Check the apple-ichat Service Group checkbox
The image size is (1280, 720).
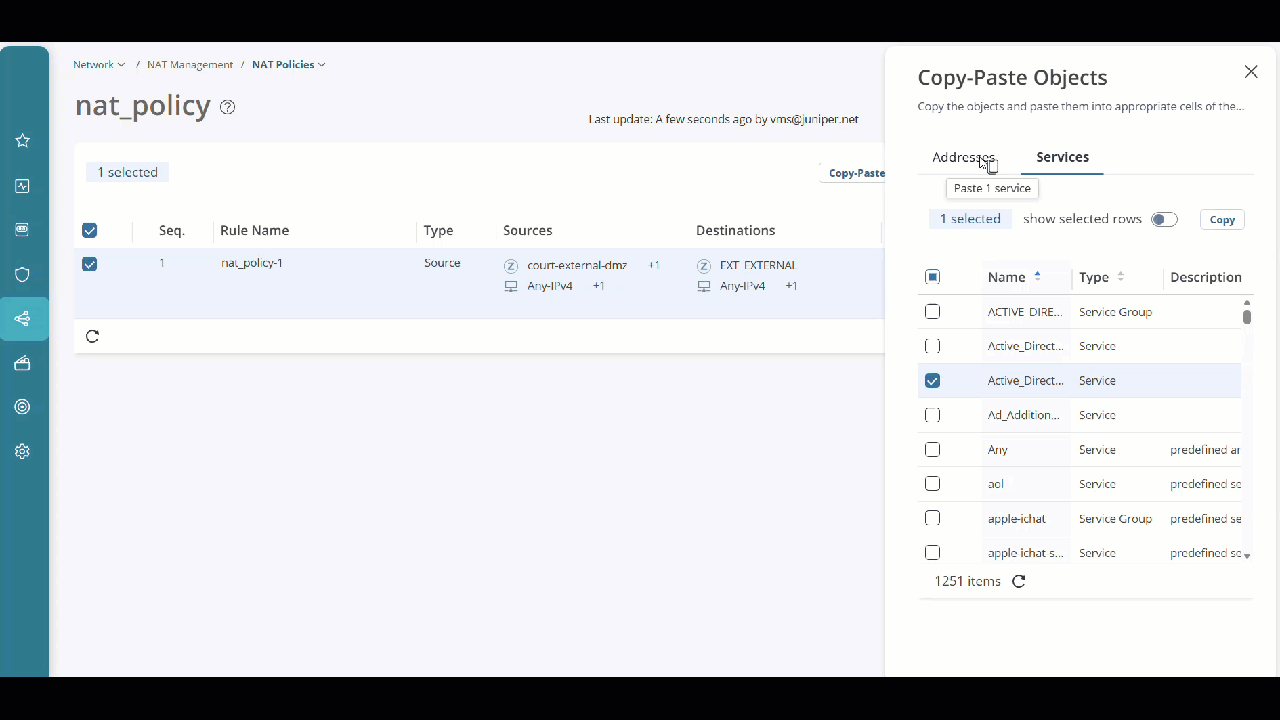[x=933, y=519]
